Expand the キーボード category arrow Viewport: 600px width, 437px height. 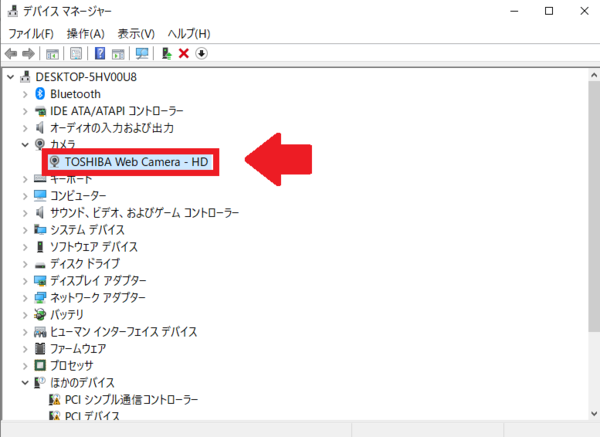pos(25,179)
